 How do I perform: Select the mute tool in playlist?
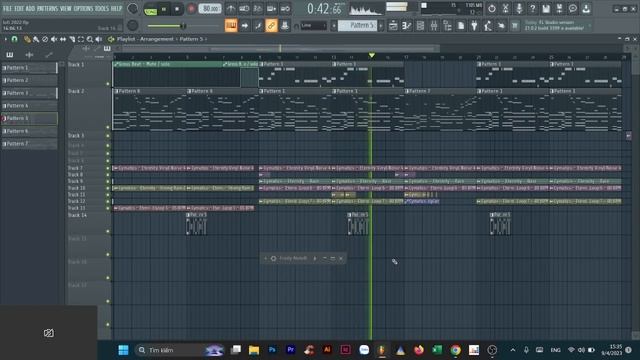[x=54, y=39]
